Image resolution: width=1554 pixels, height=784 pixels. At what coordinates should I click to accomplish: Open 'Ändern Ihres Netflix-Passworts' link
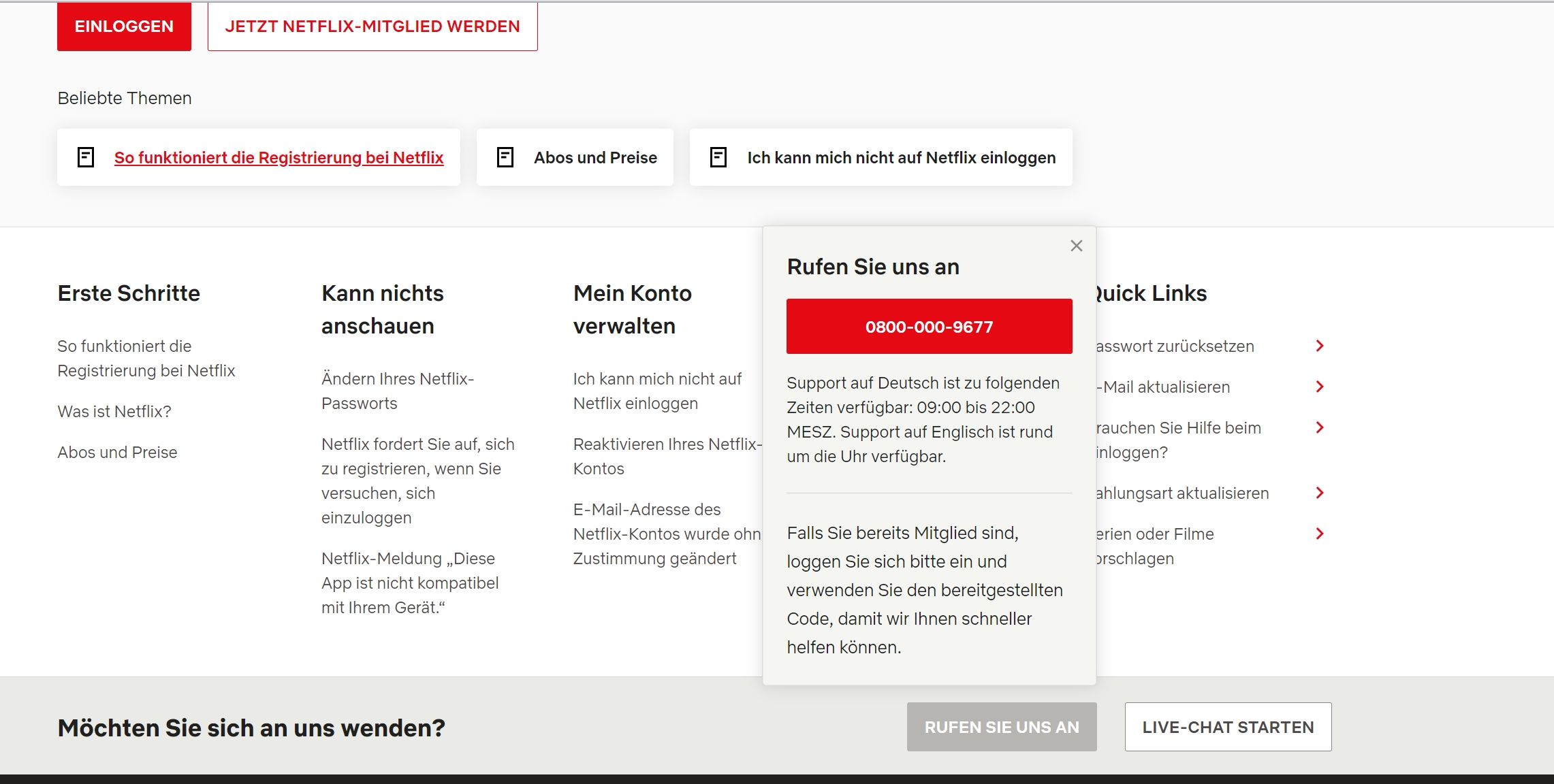point(397,391)
